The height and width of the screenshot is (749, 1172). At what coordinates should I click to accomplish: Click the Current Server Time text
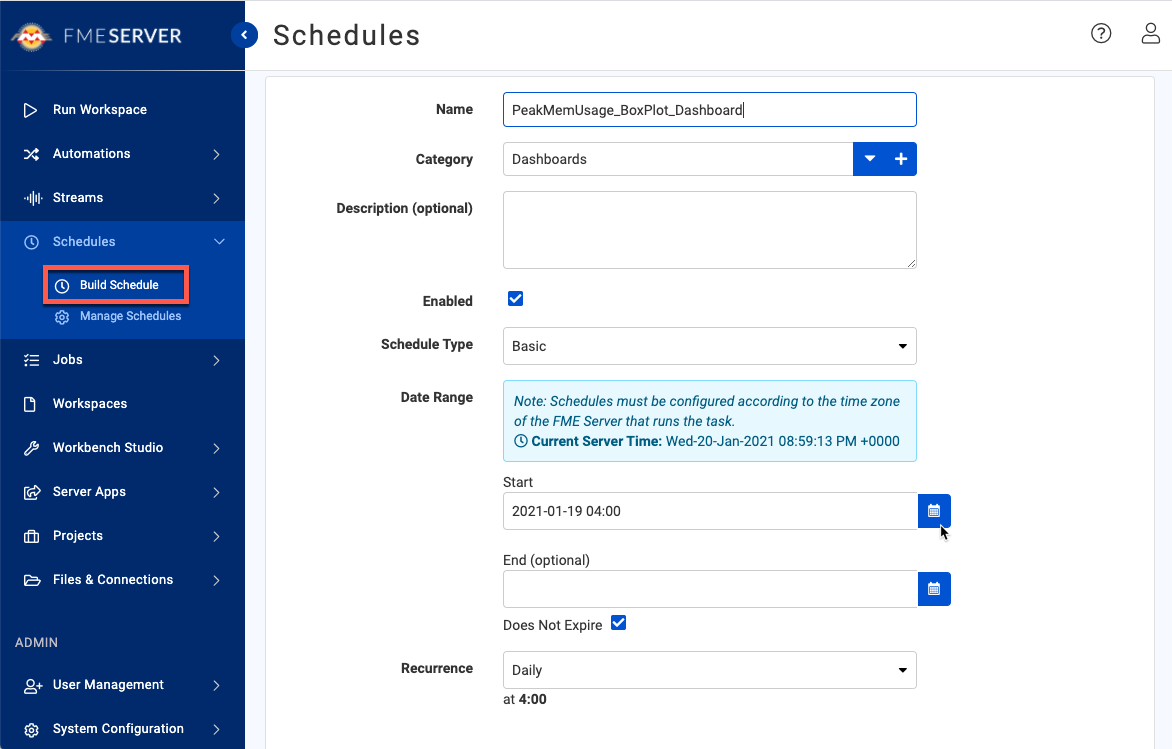707,441
